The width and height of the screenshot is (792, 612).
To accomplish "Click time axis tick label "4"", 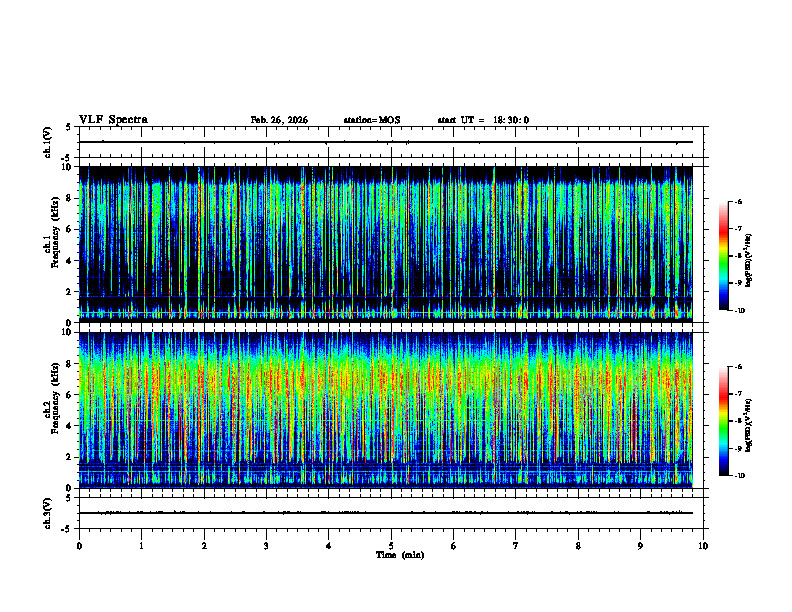I will coord(329,546).
